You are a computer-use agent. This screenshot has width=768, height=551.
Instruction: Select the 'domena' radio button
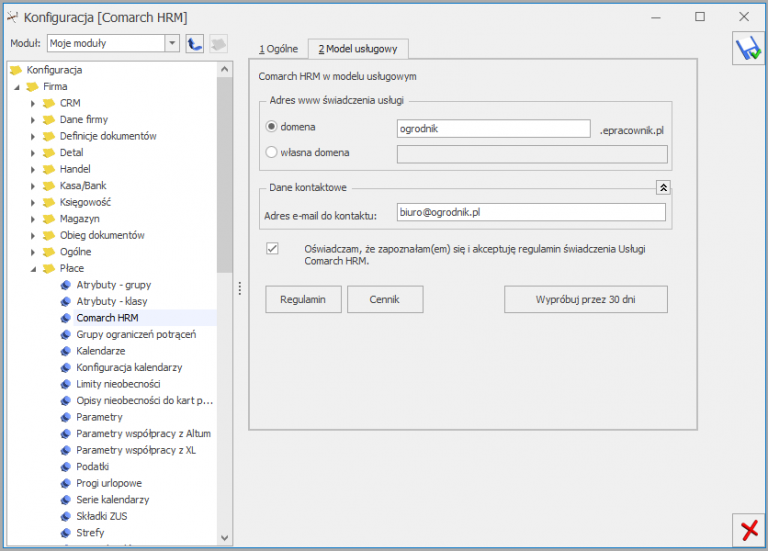(x=271, y=128)
